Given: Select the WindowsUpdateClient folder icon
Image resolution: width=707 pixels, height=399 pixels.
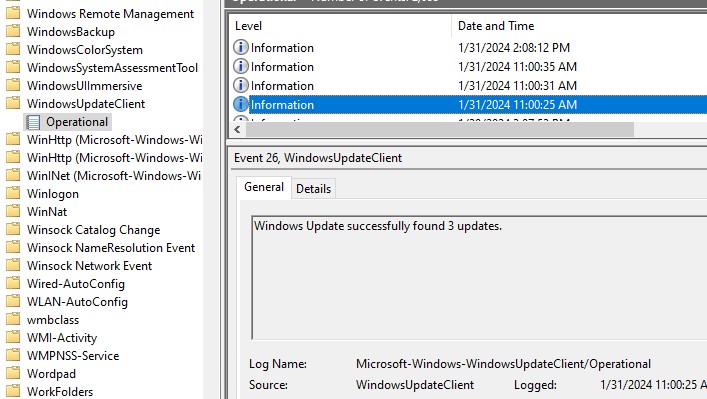Looking at the screenshot, I should pos(13,103).
